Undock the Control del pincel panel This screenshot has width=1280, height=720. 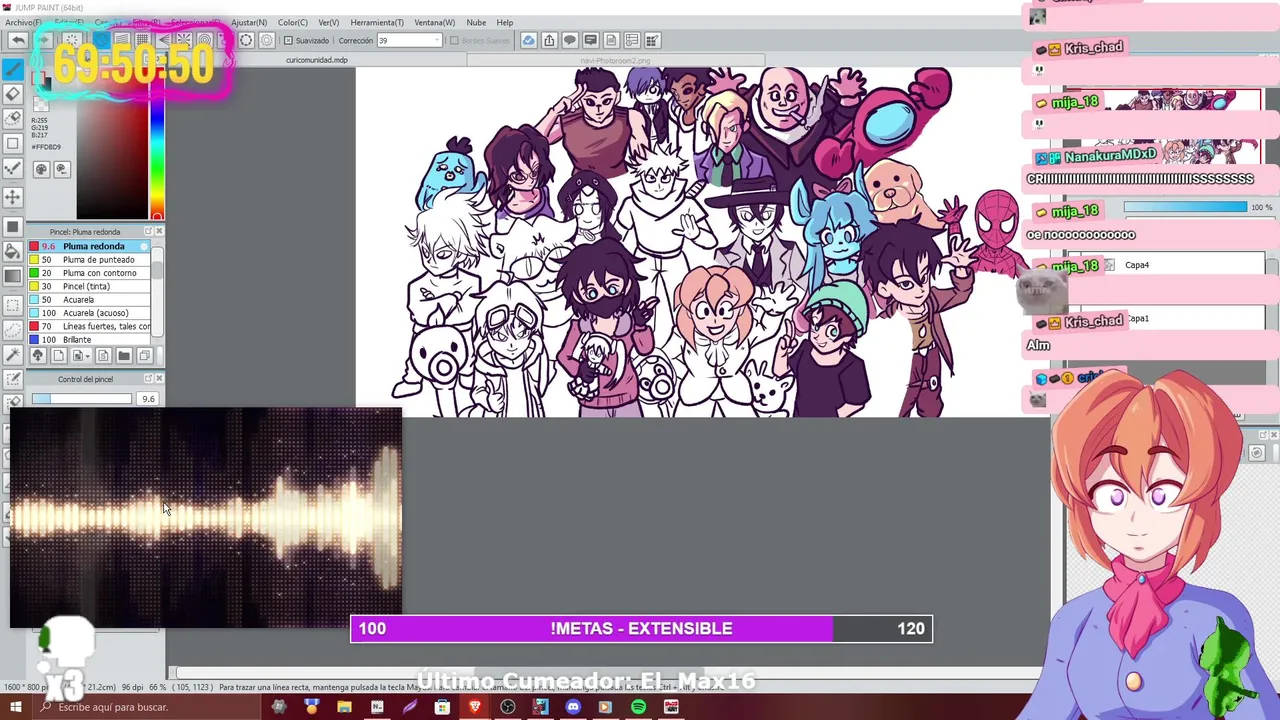[x=148, y=378]
